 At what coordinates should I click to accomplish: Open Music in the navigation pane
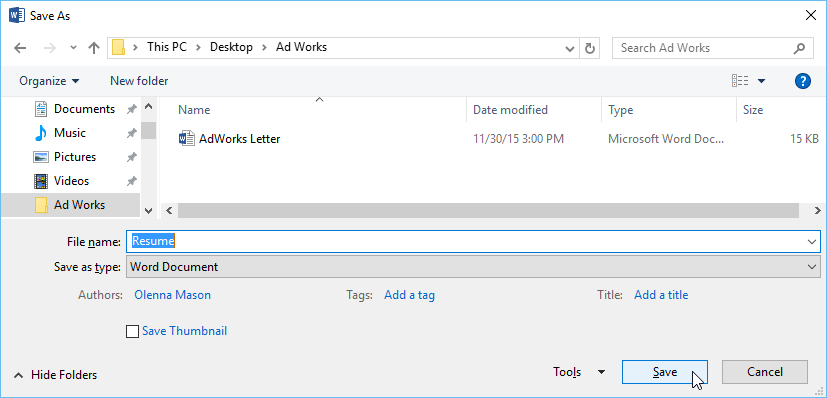click(70, 133)
